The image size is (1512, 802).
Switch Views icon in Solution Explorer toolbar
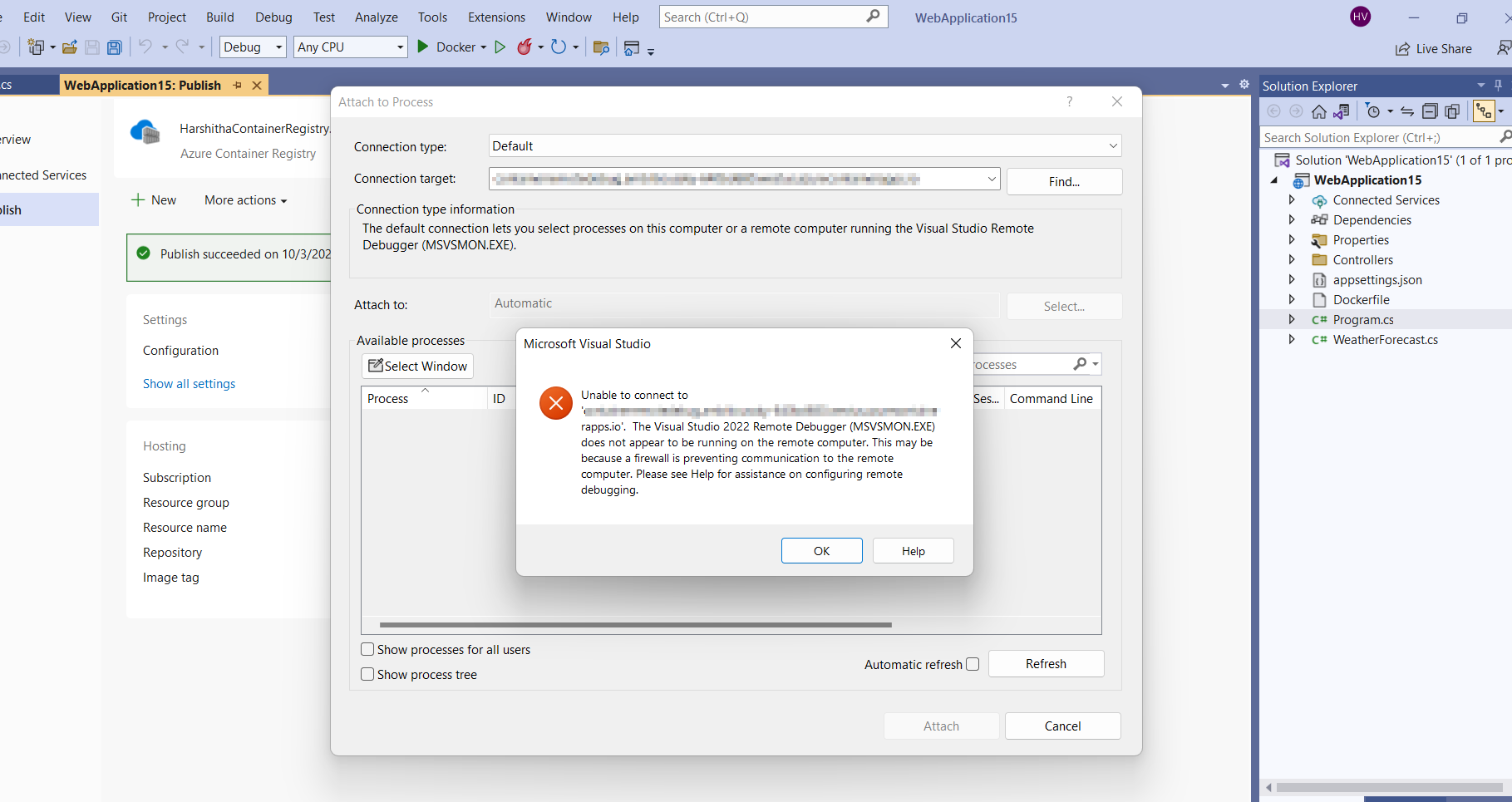coord(1341,111)
